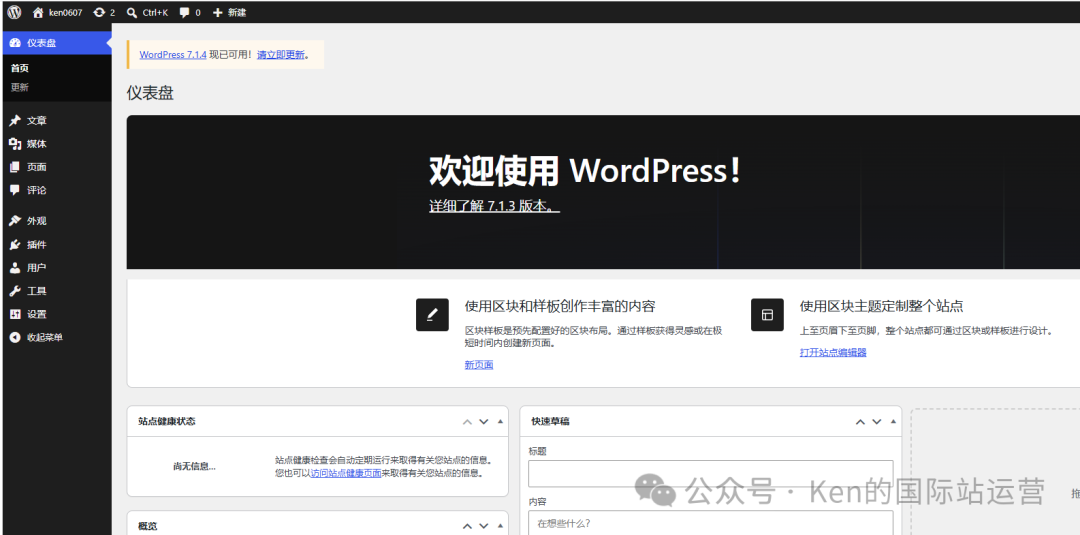This screenshot has width=1080, height=535.
Task: Open 外观 menu label
Action: click(x=37, y=221)
